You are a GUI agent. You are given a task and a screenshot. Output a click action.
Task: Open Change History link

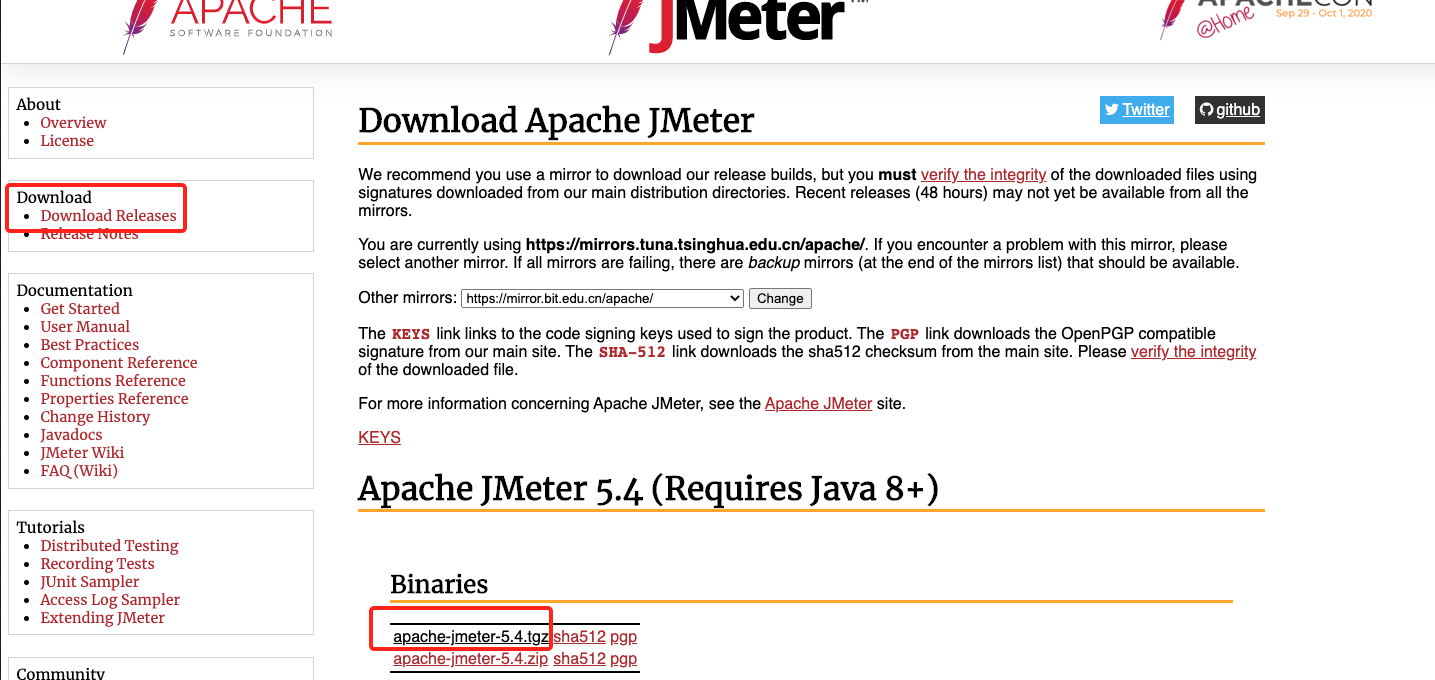tap(95, 417)
